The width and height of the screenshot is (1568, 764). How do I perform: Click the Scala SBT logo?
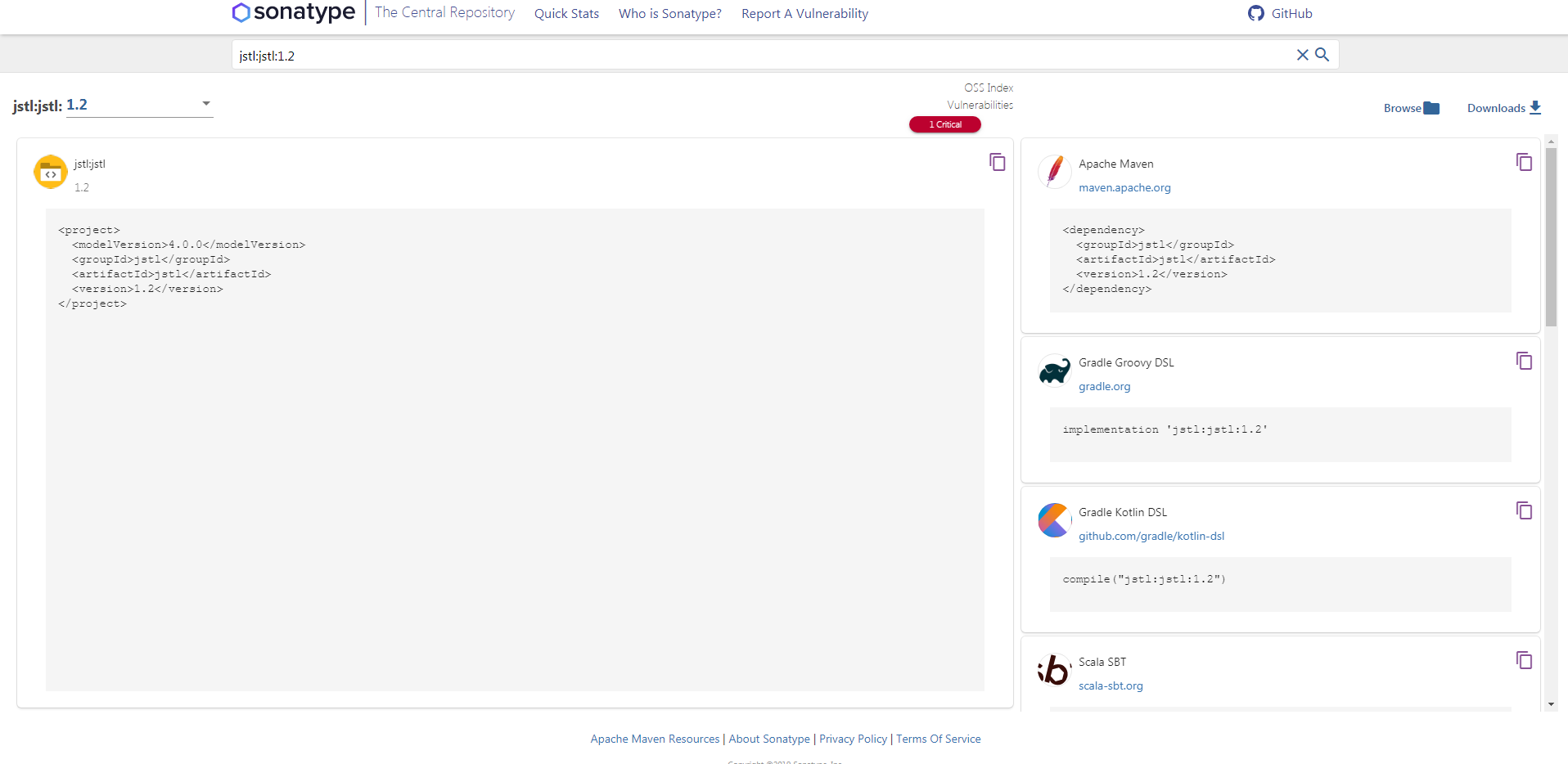click(x=1055, y=670)
